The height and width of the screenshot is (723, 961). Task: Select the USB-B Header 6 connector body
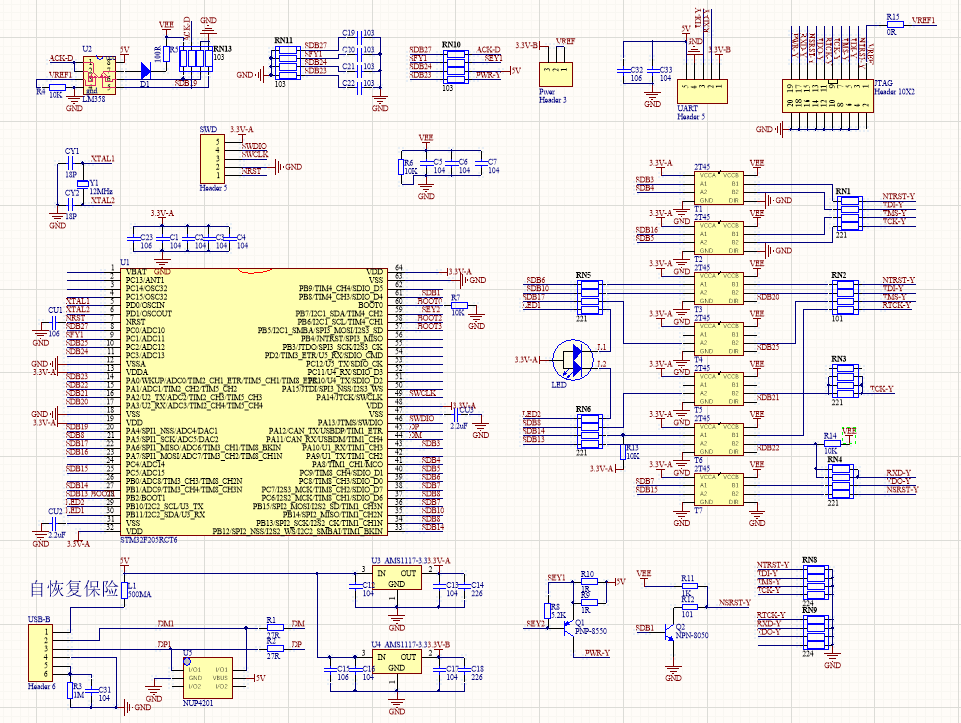[40, 653]
